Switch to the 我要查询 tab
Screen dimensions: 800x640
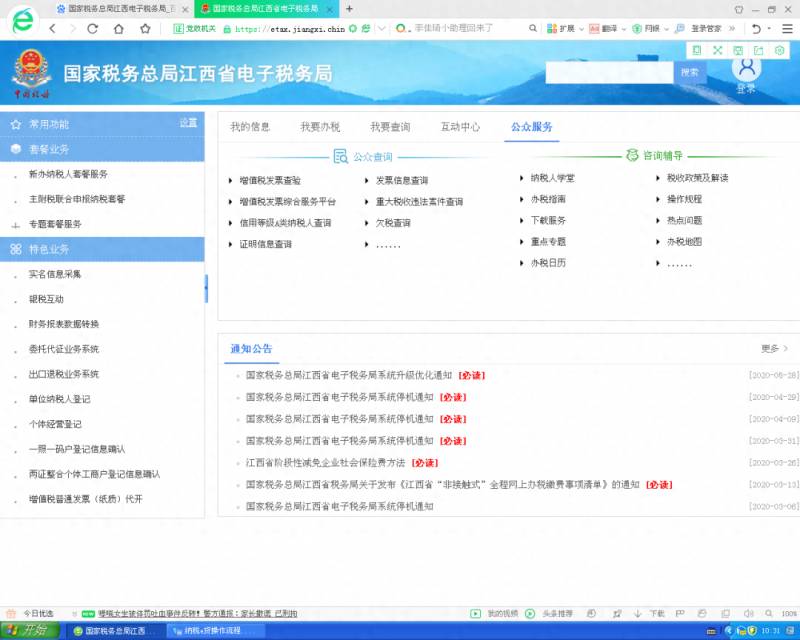[x=390, y=127]
